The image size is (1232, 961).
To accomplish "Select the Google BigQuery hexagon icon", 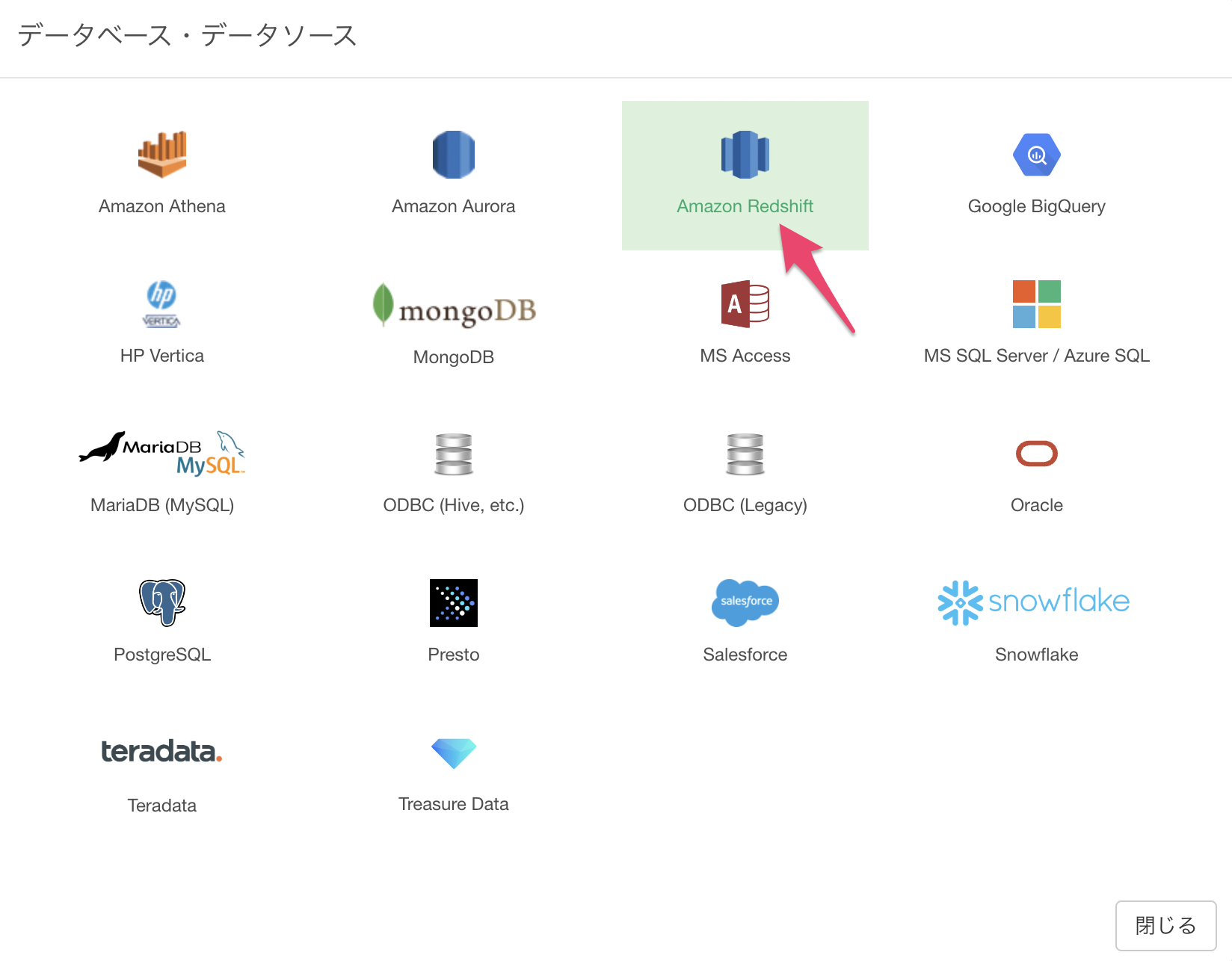I will pyautogui.click(x=1037, y=155).
